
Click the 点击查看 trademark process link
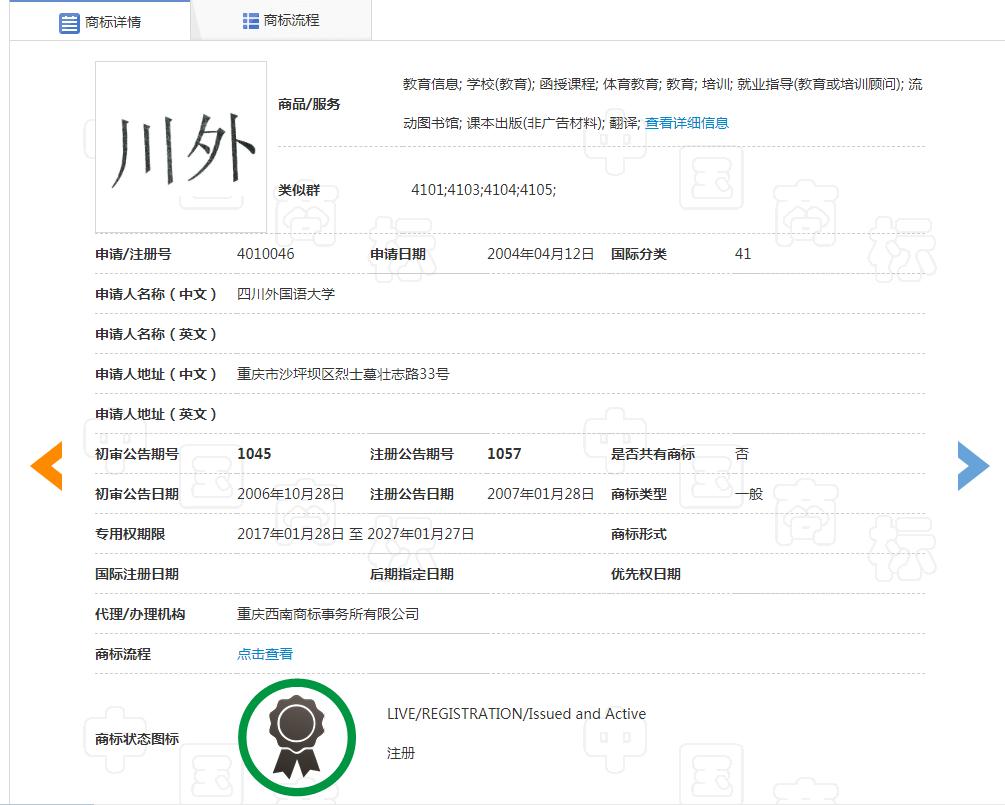coord(265,654)
